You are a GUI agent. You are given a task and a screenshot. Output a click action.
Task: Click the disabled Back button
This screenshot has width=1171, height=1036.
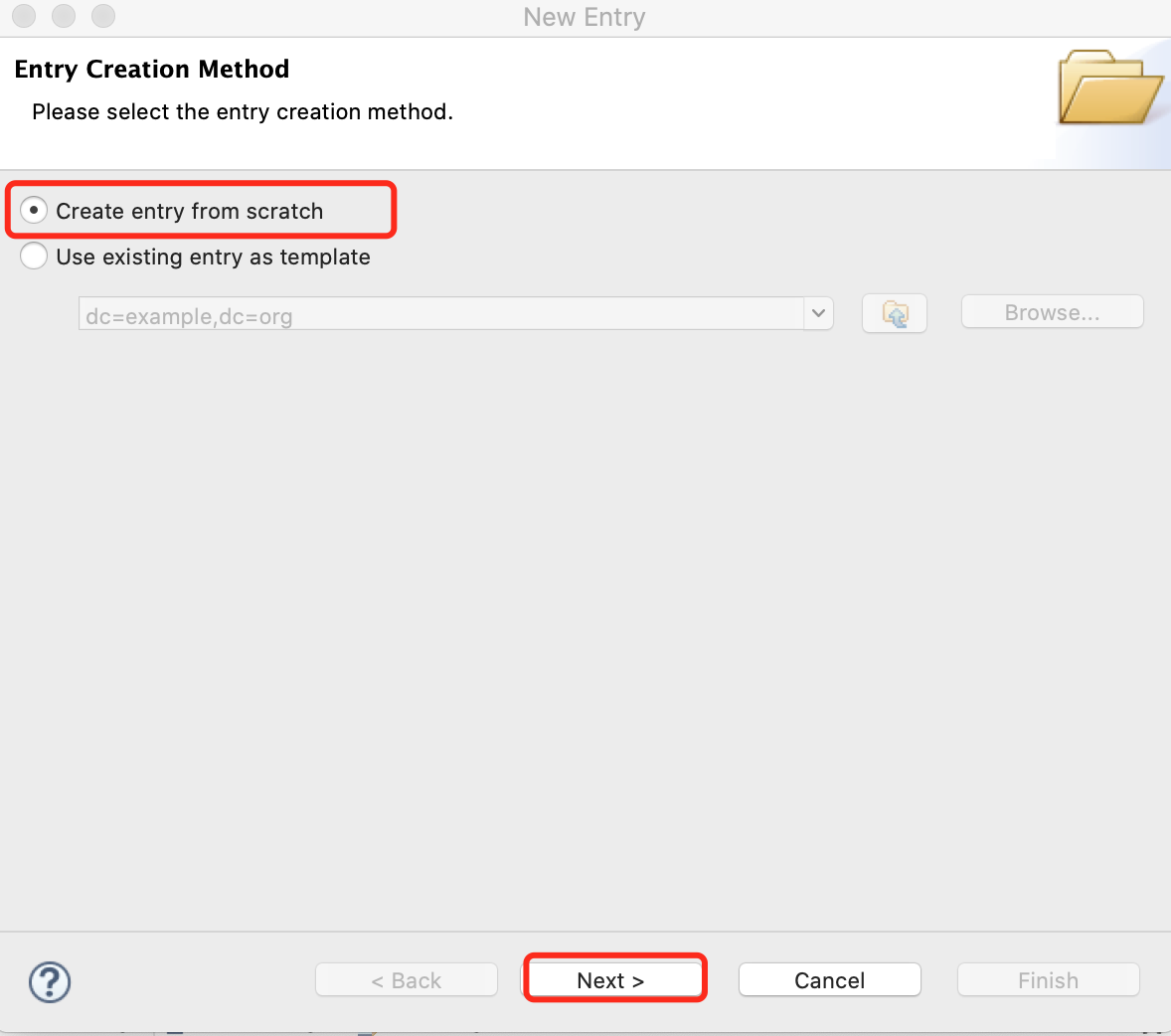pyautogui.click(x=406, y=979)
